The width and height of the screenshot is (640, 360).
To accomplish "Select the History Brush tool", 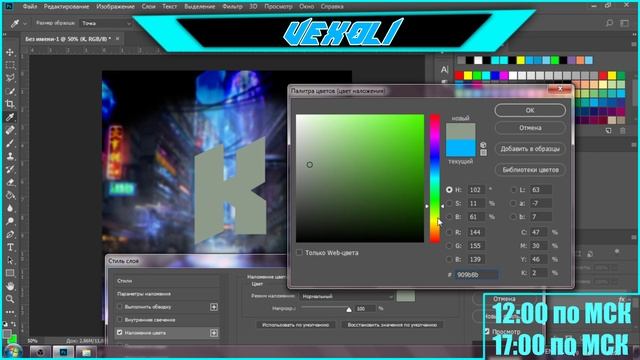I will click(x=10, y=169).
